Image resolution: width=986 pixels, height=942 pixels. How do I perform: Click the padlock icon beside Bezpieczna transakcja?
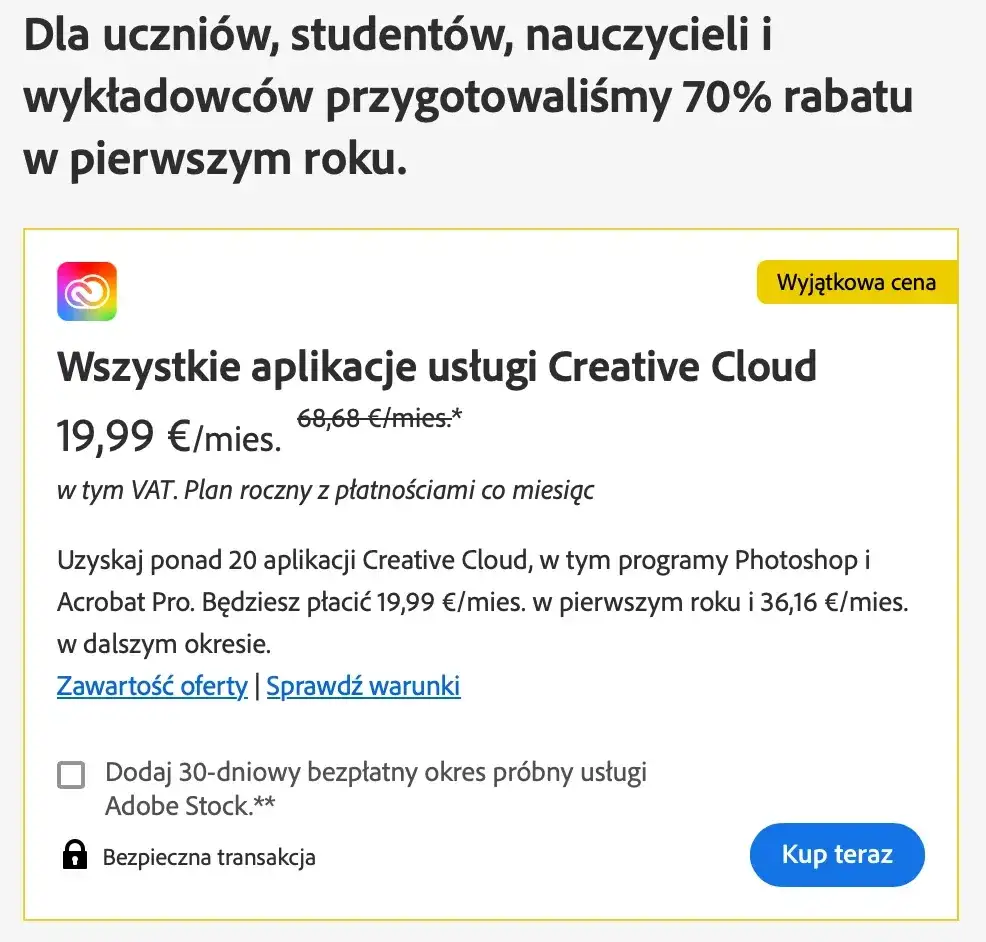coord(76,856)
